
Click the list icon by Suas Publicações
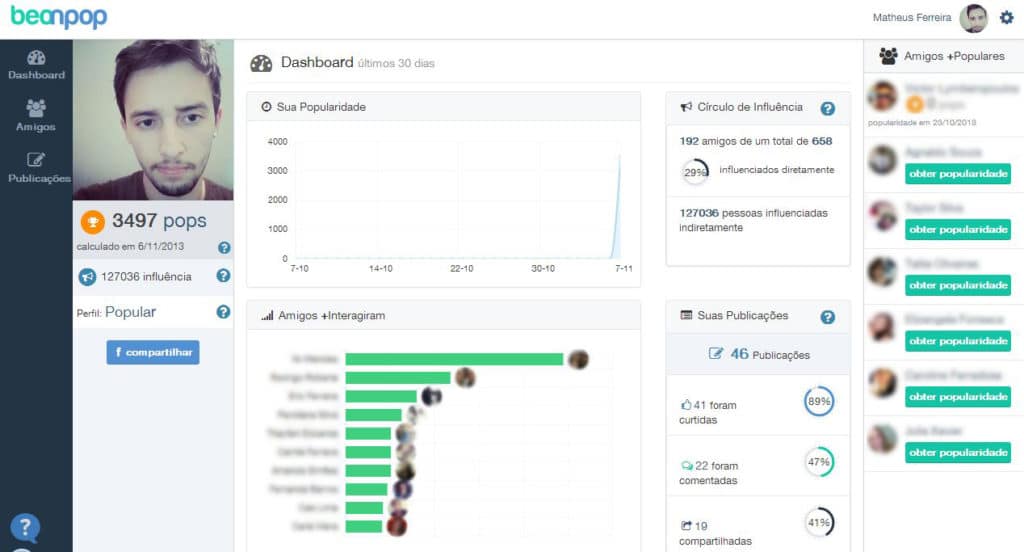686,315
